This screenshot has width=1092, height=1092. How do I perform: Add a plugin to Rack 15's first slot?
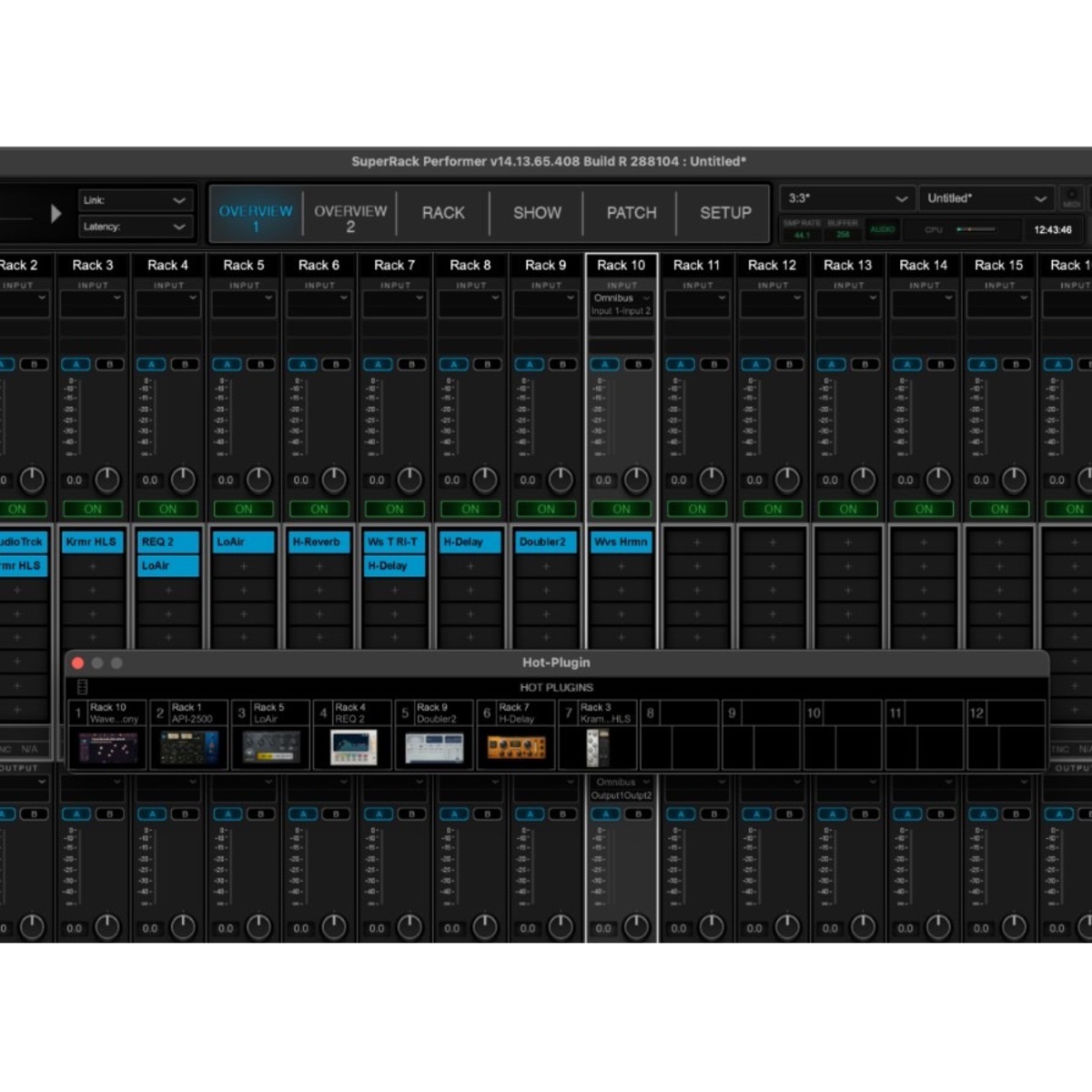coord(999,542)
